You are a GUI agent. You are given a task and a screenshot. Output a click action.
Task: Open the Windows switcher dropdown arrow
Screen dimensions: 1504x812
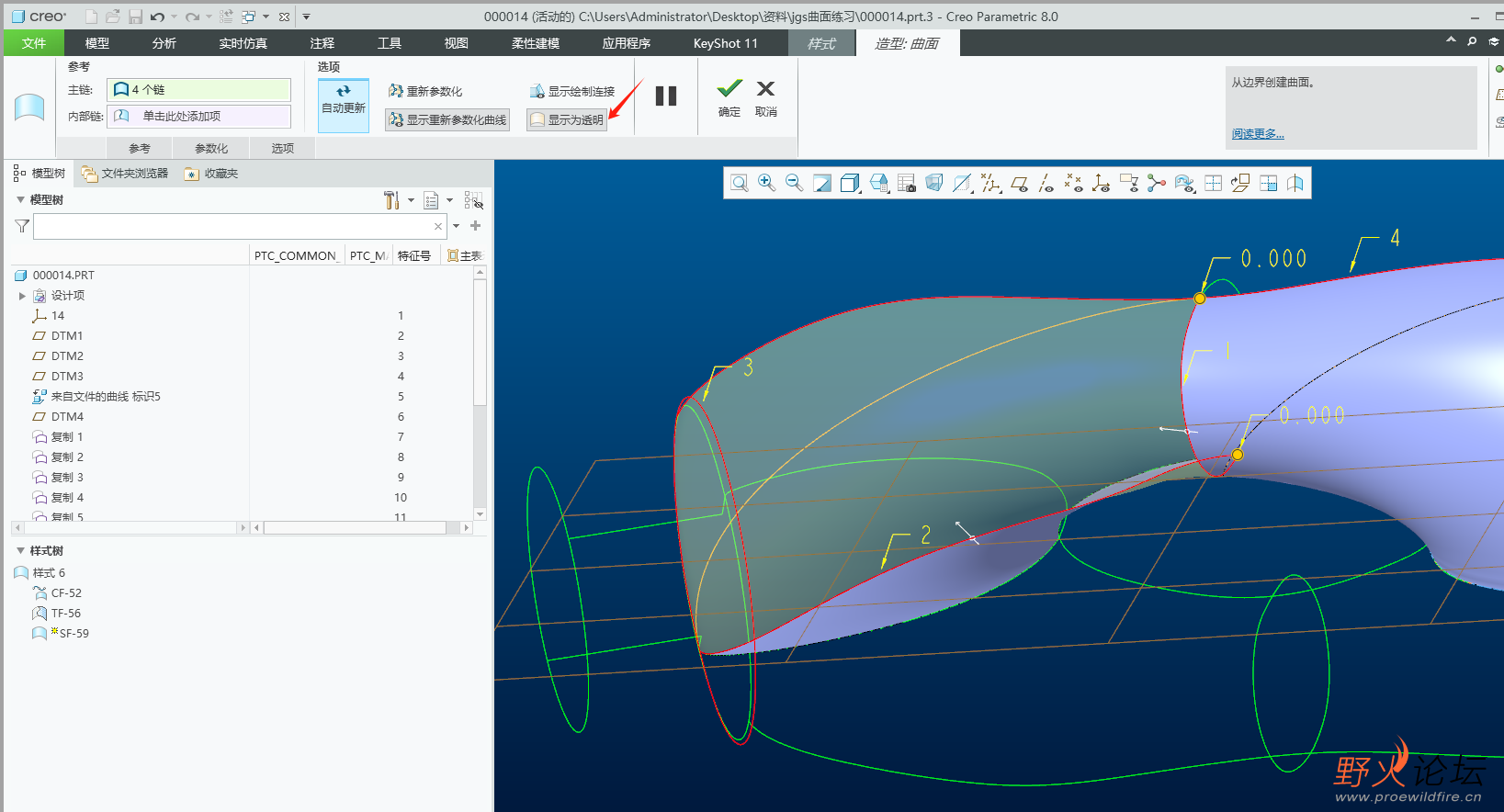266,17
